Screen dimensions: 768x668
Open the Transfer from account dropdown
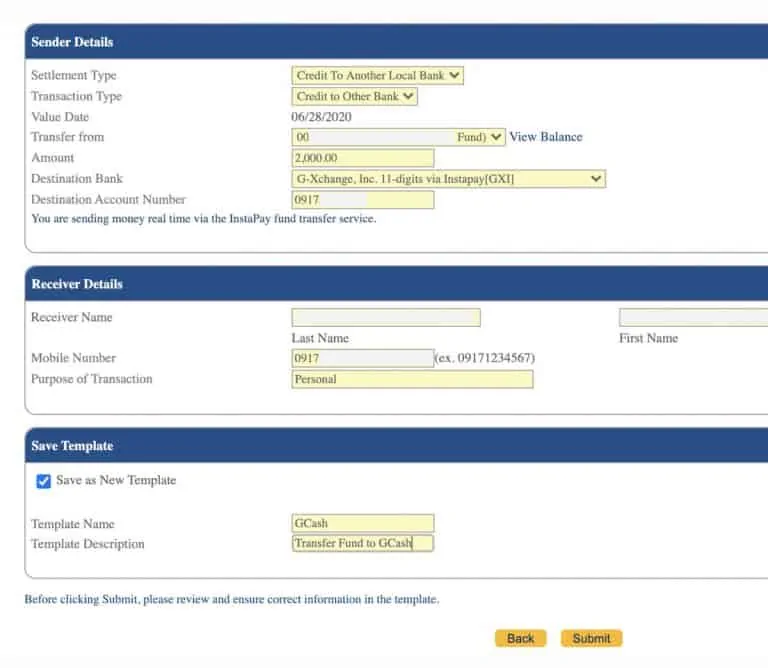(x=398, y=138)
